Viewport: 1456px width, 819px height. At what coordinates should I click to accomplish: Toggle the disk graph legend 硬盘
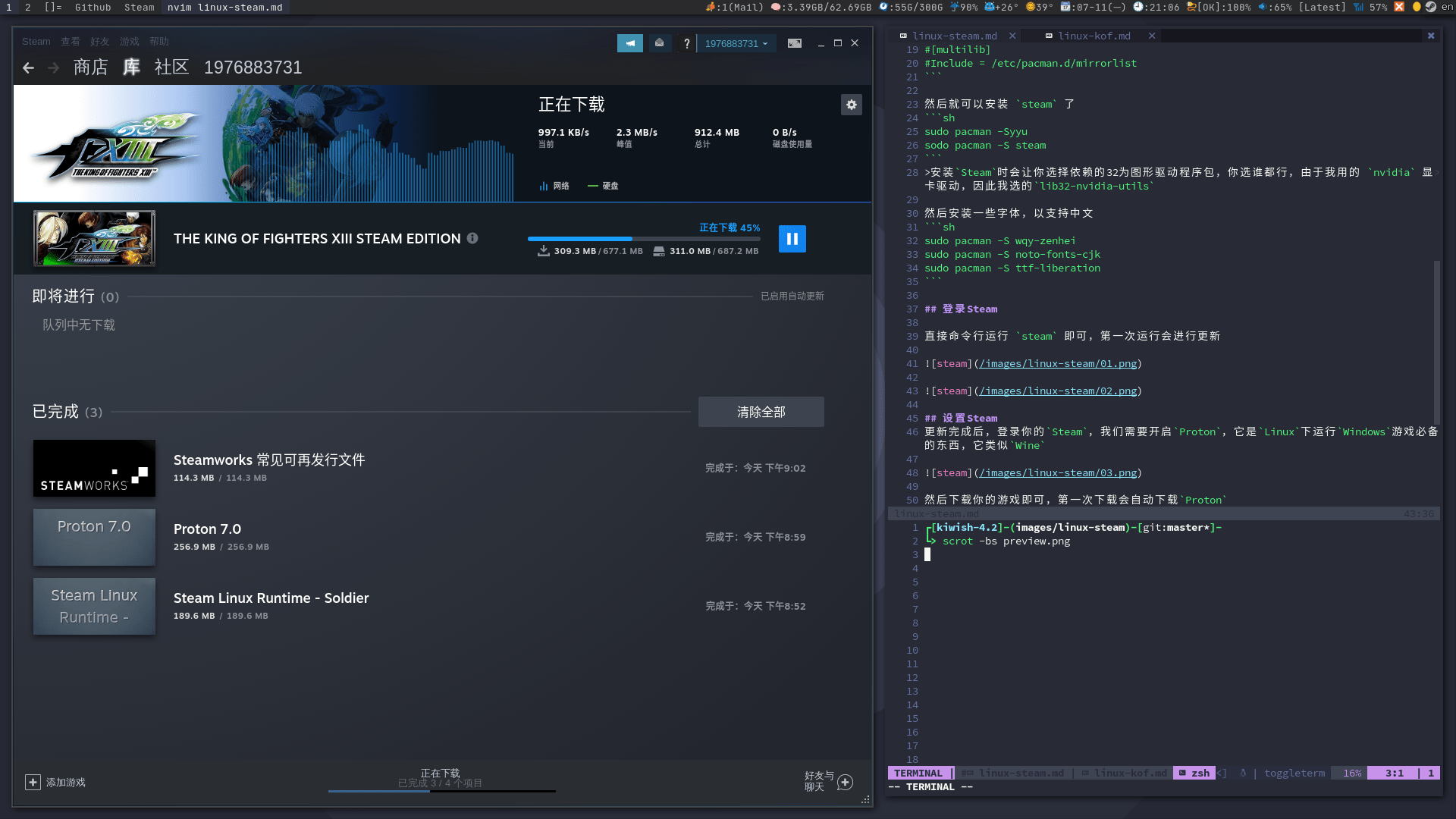coord(603,186)
